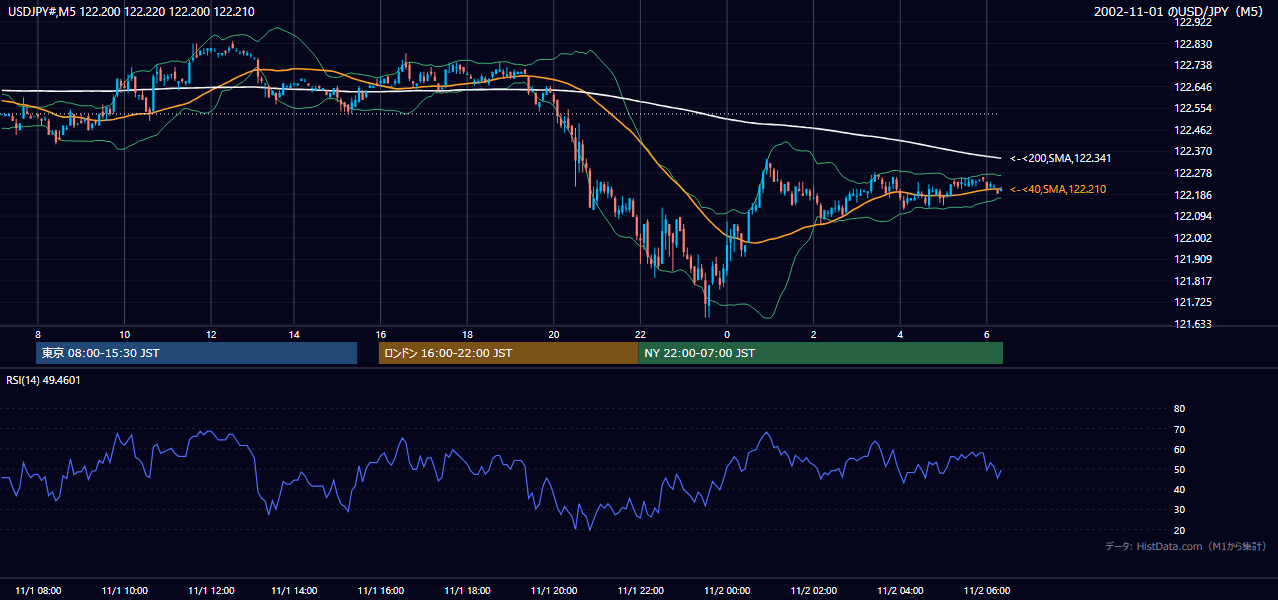
Task: Click the RSI scale value 80
Action: (x=1179, y=409)
